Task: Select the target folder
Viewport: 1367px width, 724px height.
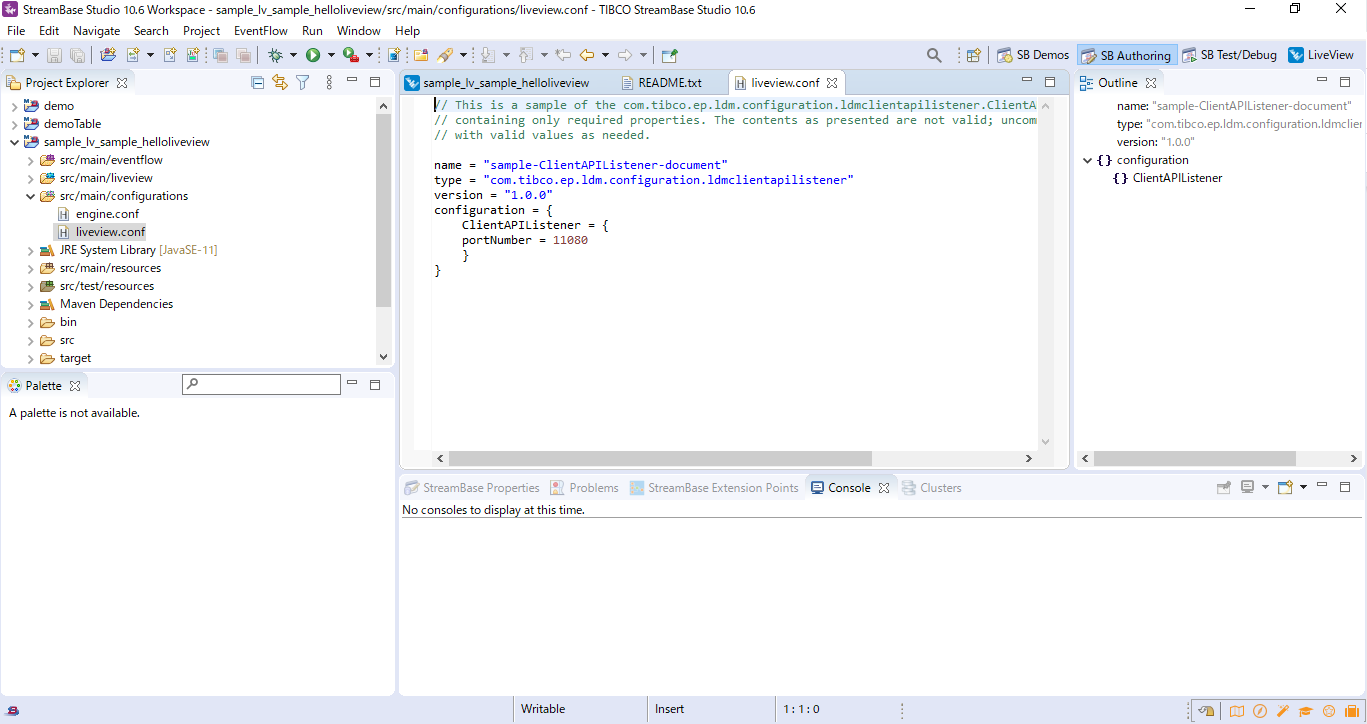Action: 75,358
